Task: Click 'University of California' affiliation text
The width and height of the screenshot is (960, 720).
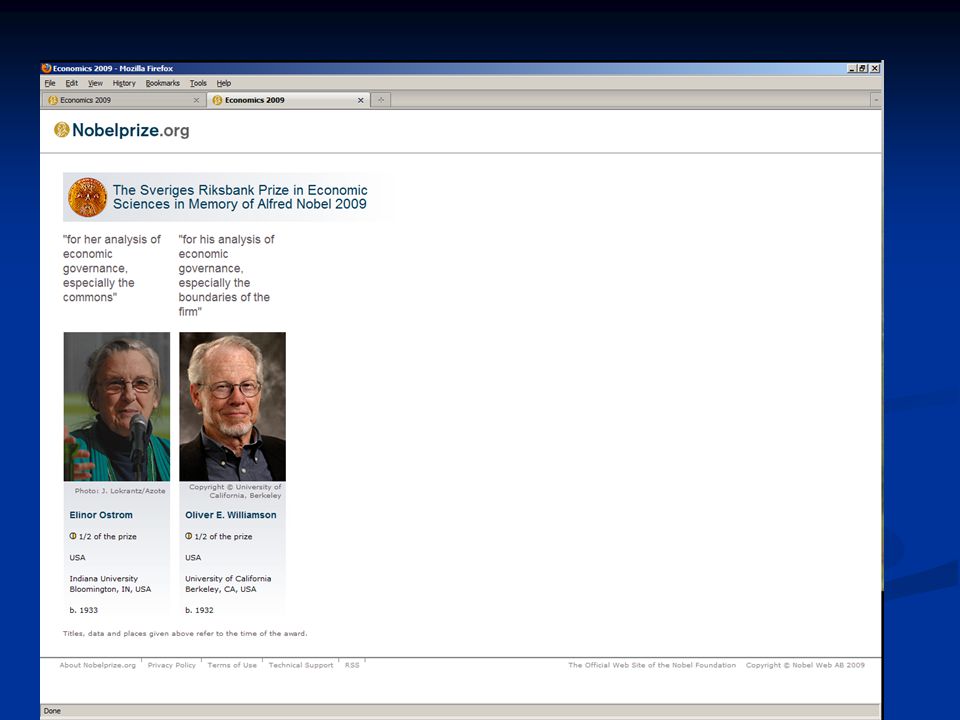Action: coord(228,579)
